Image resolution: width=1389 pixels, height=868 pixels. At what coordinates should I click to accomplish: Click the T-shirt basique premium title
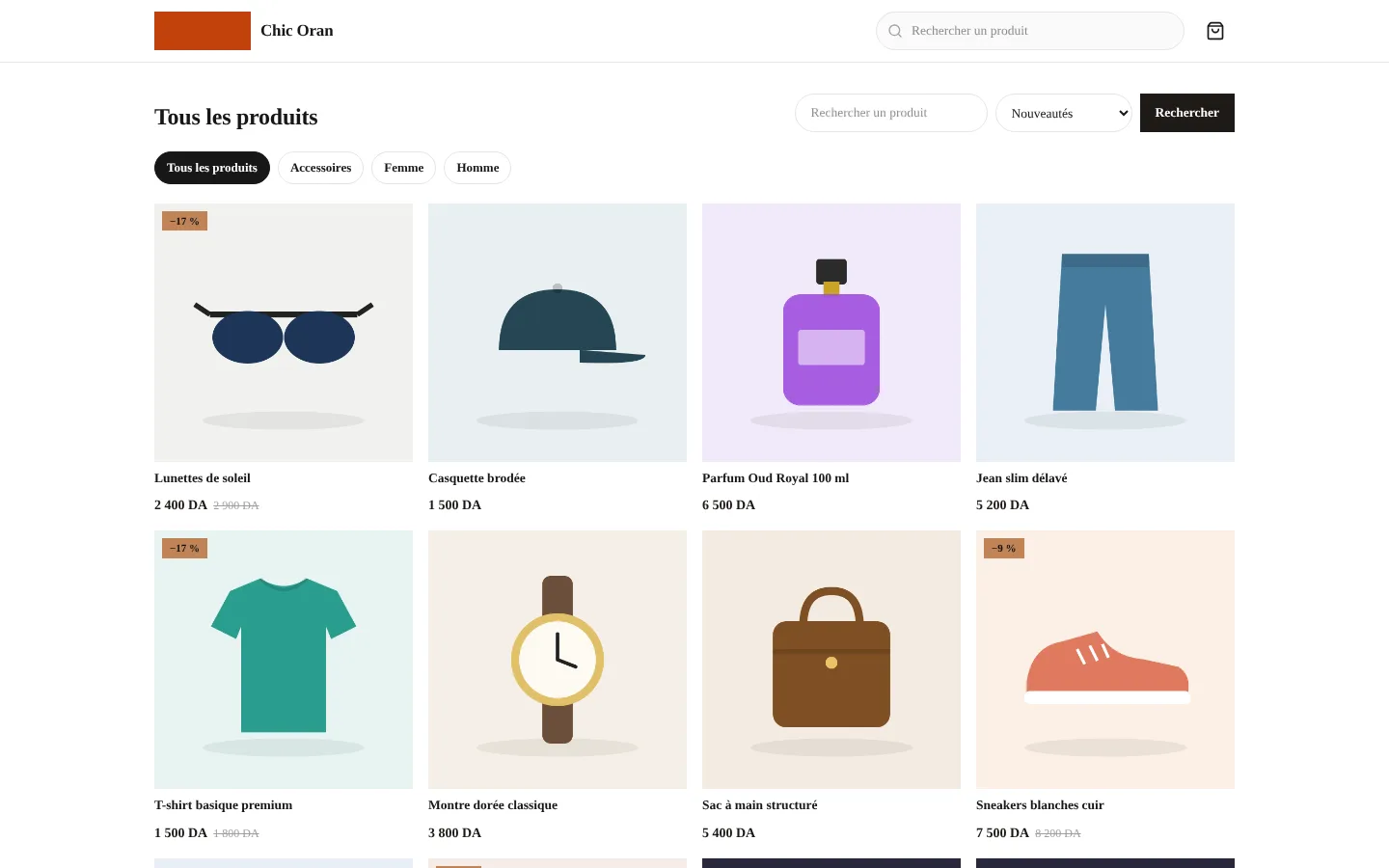(223, 805)
